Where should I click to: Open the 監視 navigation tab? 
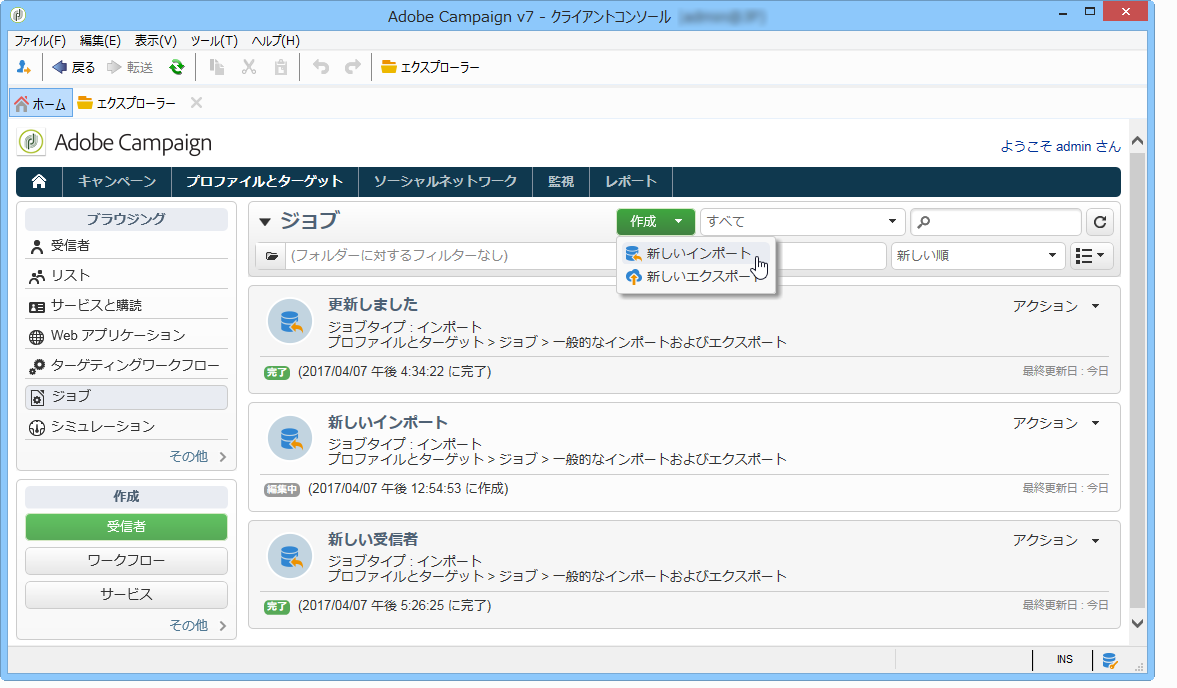tap(561, 182)
